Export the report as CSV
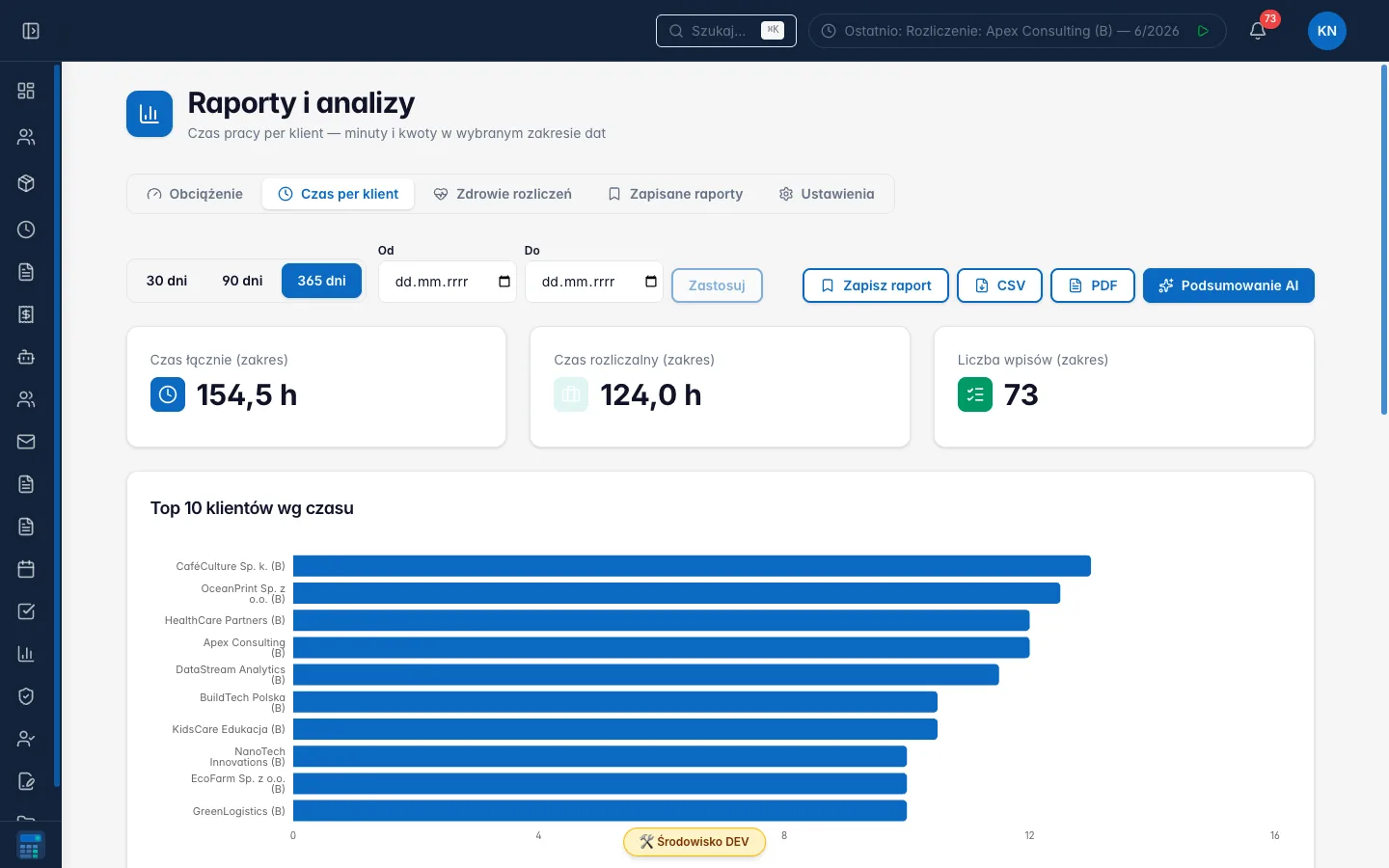This screenshot has width=1389, height=868. pos(999,285)
